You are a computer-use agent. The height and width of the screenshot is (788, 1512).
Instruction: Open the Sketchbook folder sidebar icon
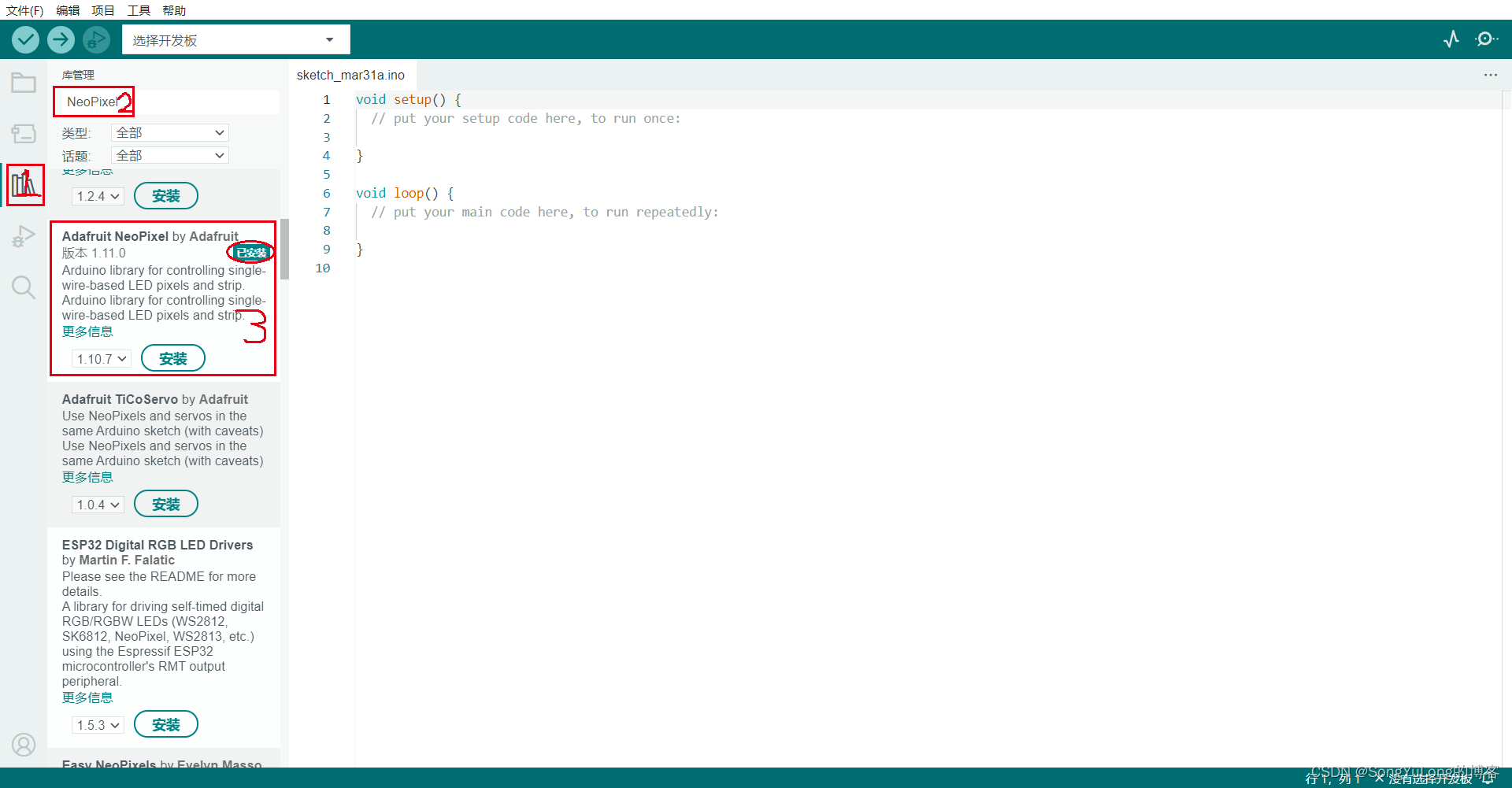point(24,83)
